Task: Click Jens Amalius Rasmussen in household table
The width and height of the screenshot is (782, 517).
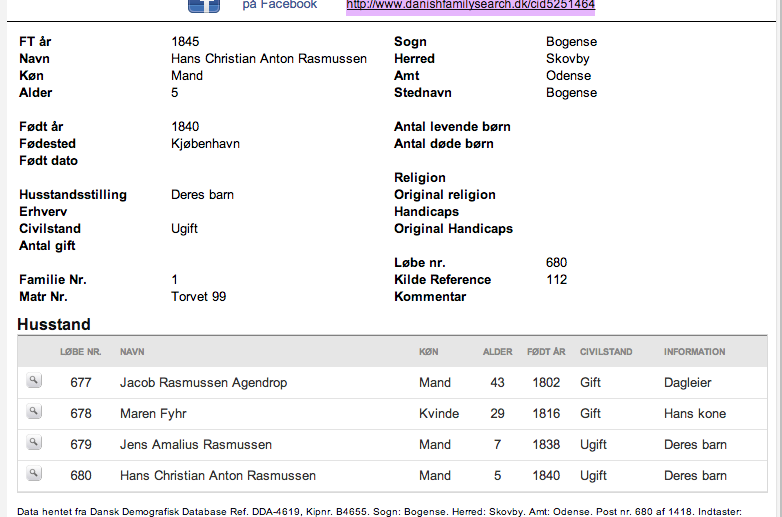Action: click(196, 444)
